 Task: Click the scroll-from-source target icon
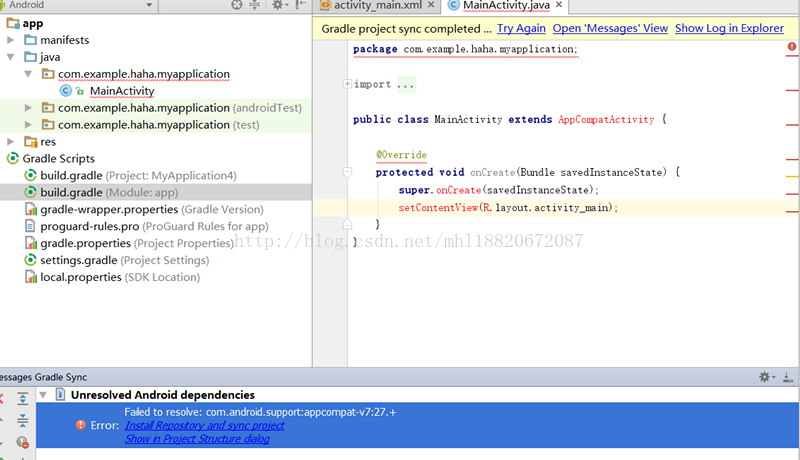tap(237, 5)
